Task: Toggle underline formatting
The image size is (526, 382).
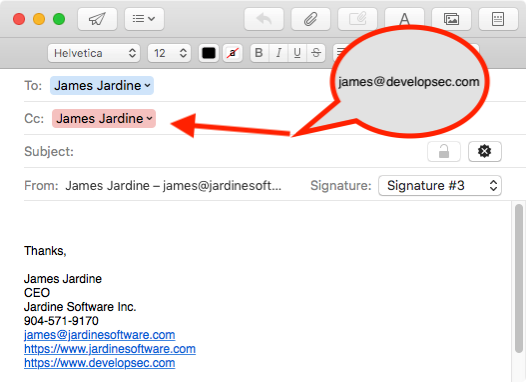Action: tap(297, 53)
